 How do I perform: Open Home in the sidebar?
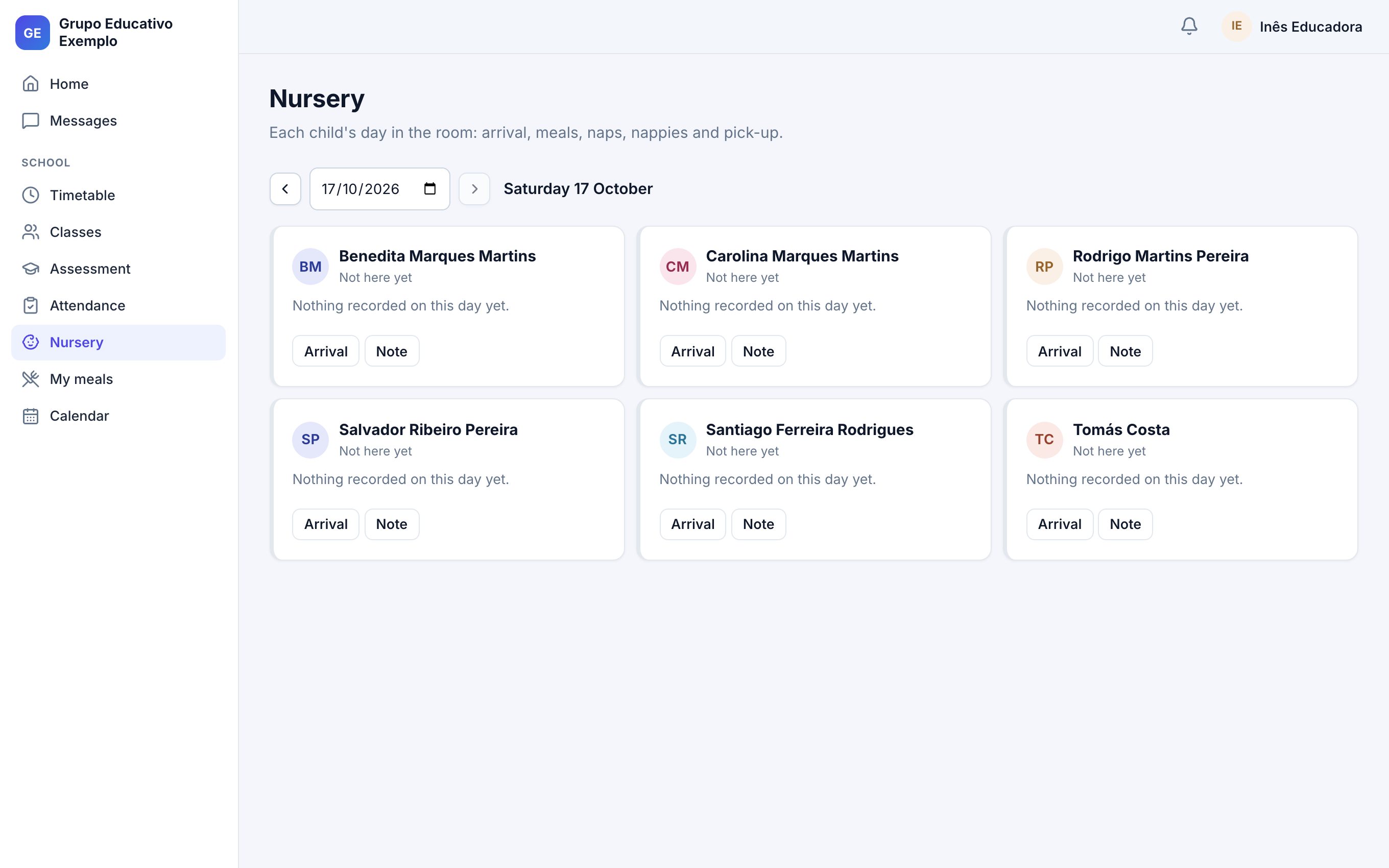pyautogui.click(x=118, y=84)
